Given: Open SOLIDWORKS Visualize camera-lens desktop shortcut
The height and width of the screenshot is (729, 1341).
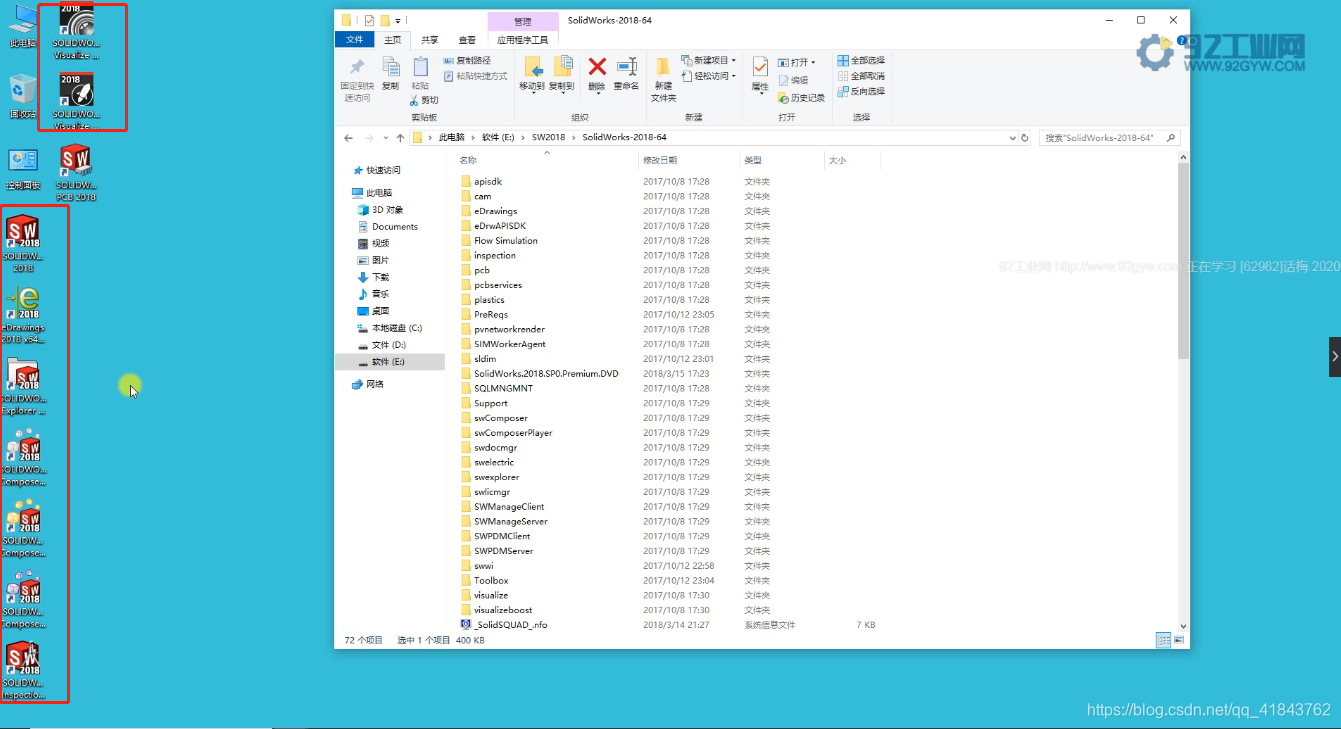Looking at the screenshot, I should 77,30.
